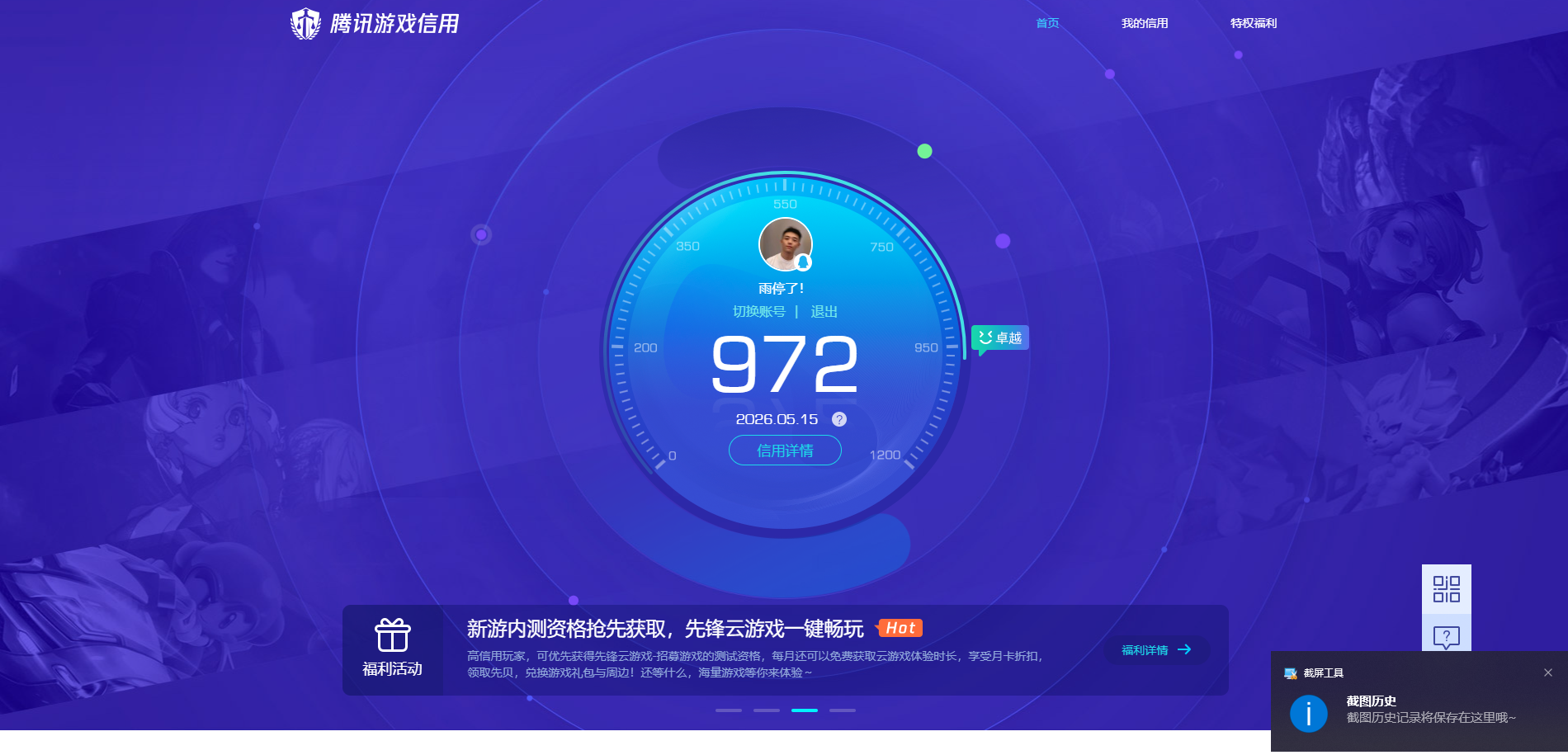The image size is (1568, 755).
Task: Click the user profile avatar
Action: [x=786, y=244]
